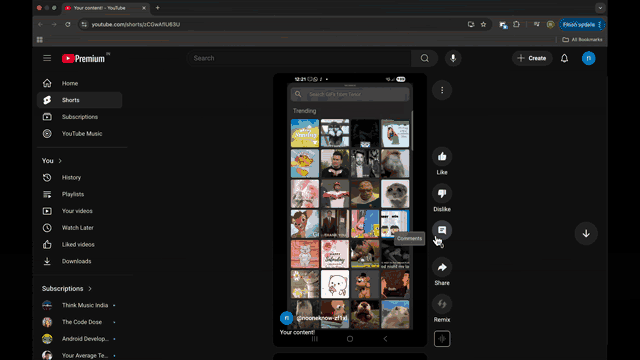Open The Code Dose channel
The image size is (640, 360).
[x=80, y=322]
